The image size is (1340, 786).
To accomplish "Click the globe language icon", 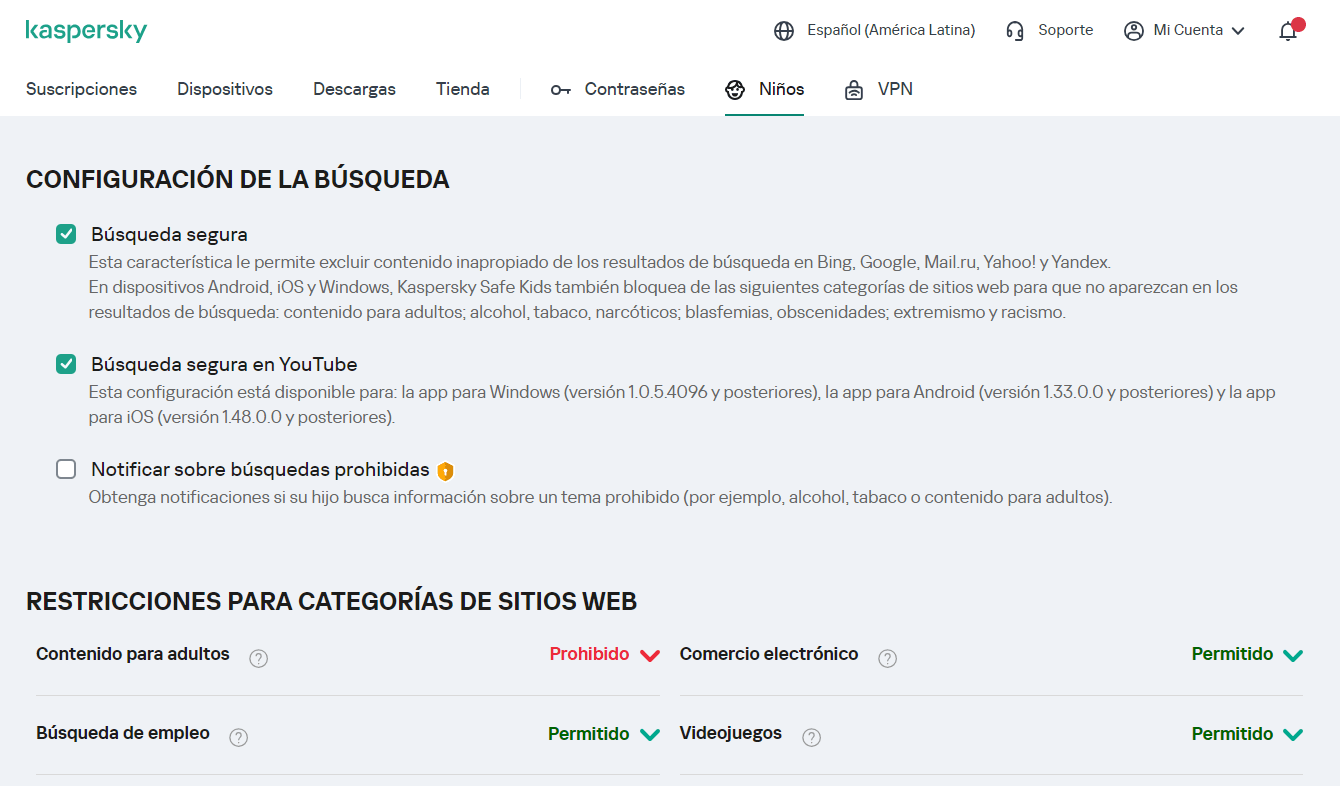I will click(784, 31).
